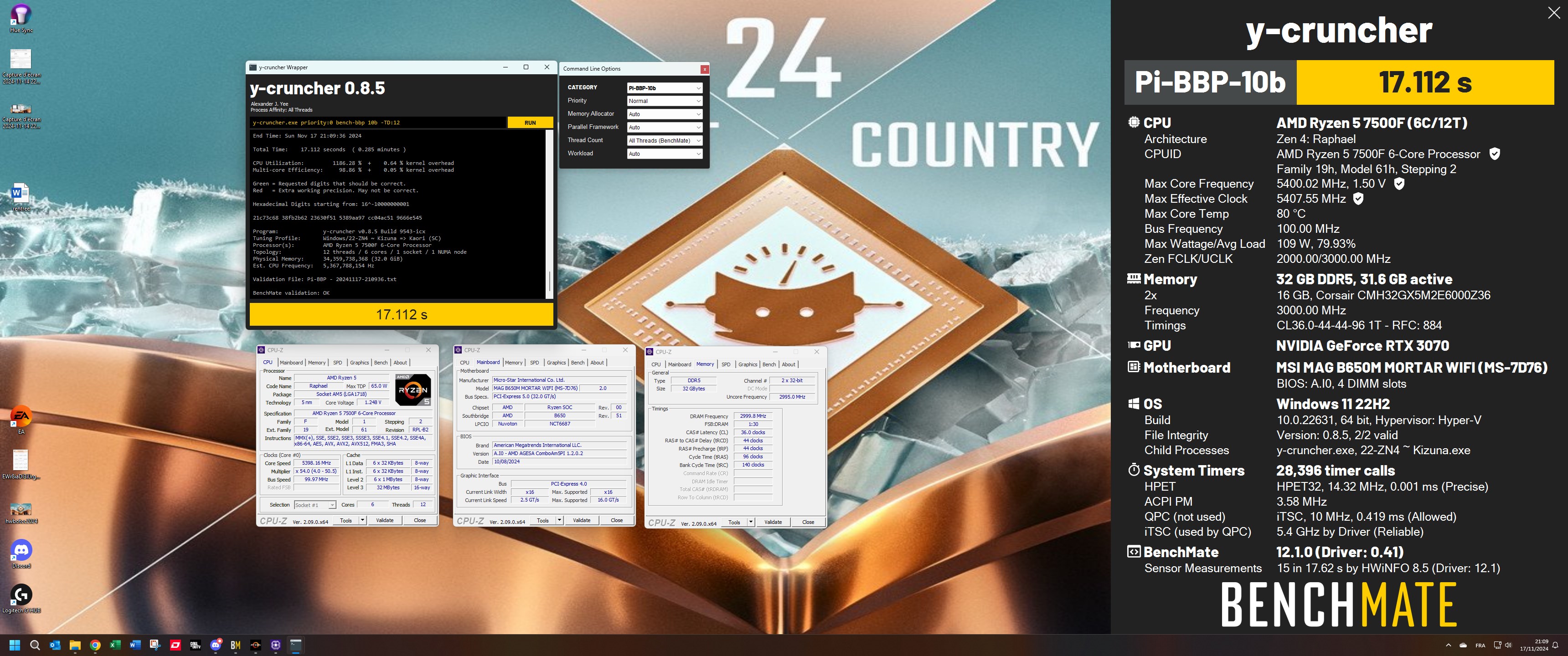Open the Logitech G HUB desktop shortcut

21,598
